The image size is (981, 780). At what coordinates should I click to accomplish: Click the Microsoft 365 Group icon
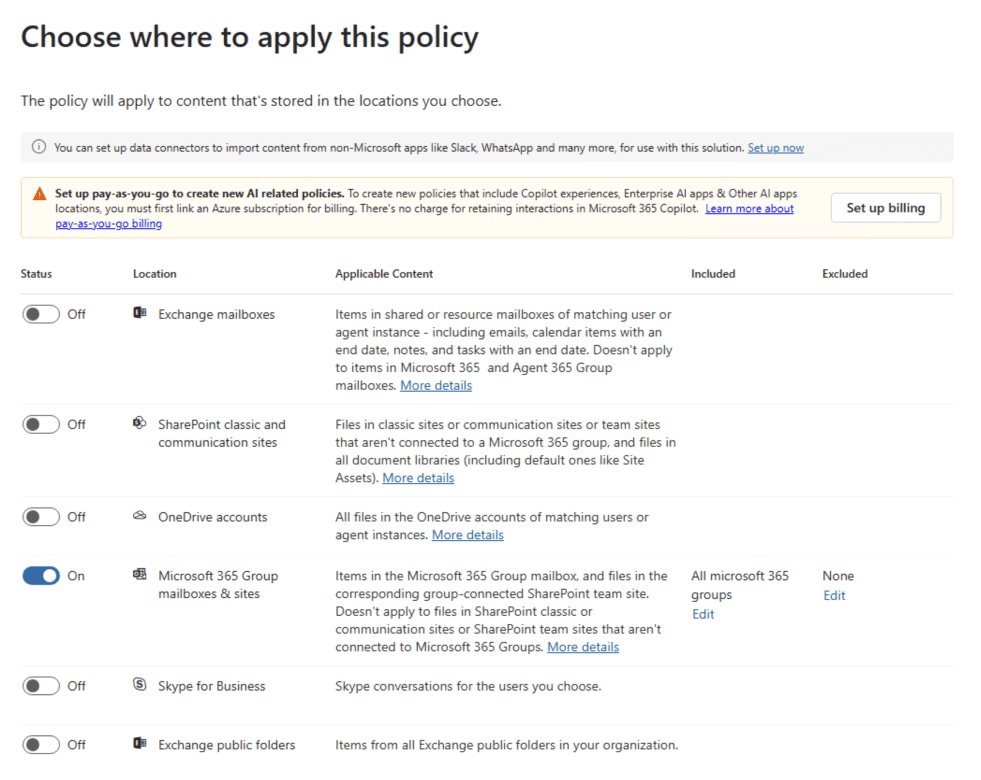[x=140, y=576]
